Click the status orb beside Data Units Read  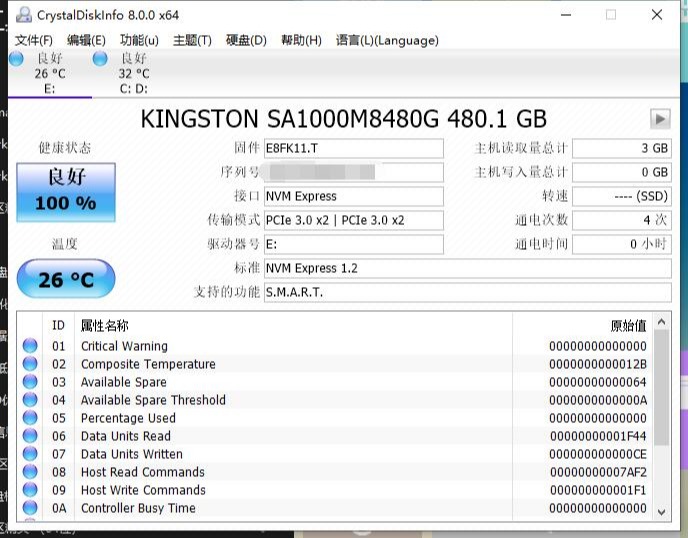pos(30,436)
